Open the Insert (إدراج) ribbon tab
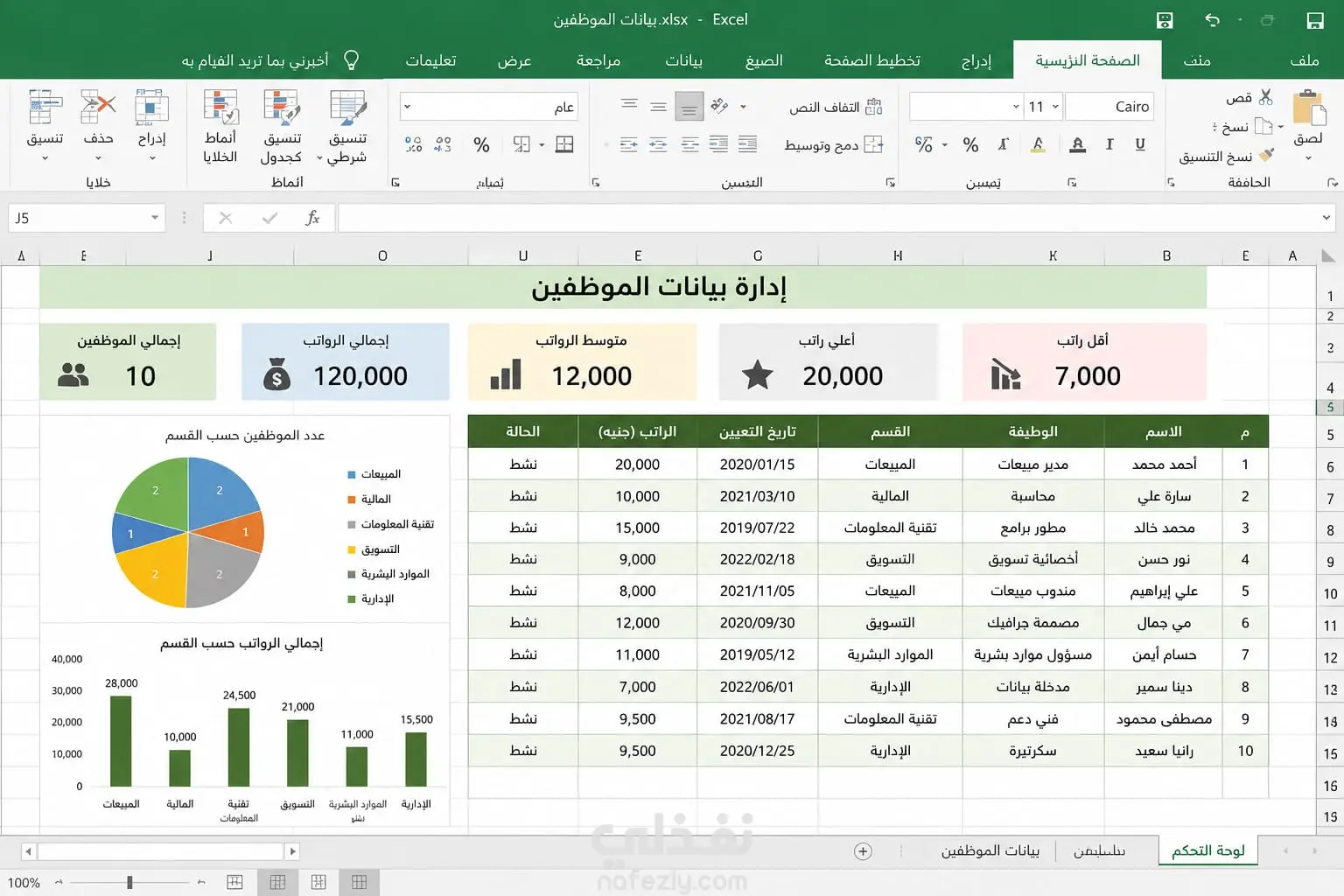Image resolution: width=1344 pixels, height=896 pixels. click(976, 60)
